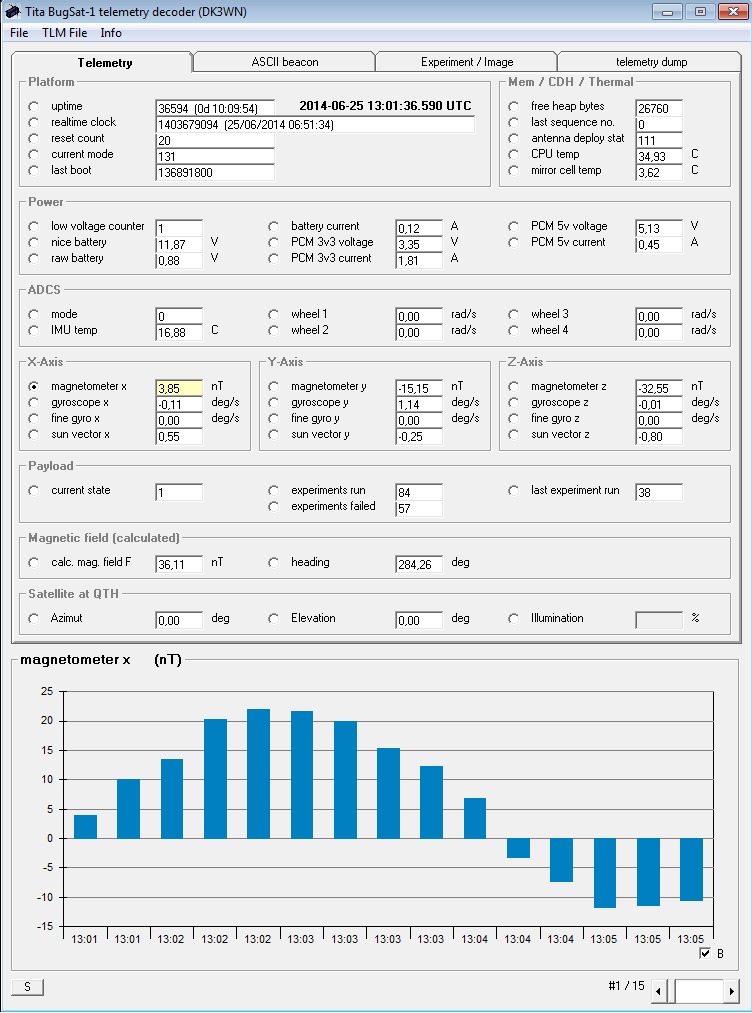Select the low voltage counter radio button

(x=34, y=227)
